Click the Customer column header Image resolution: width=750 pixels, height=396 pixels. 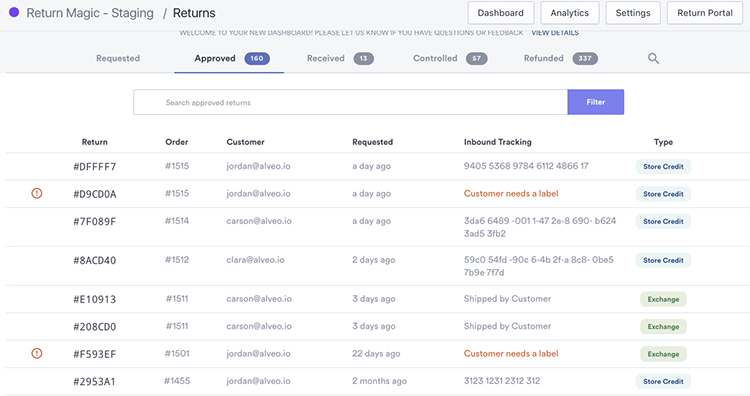pos(245,142)
